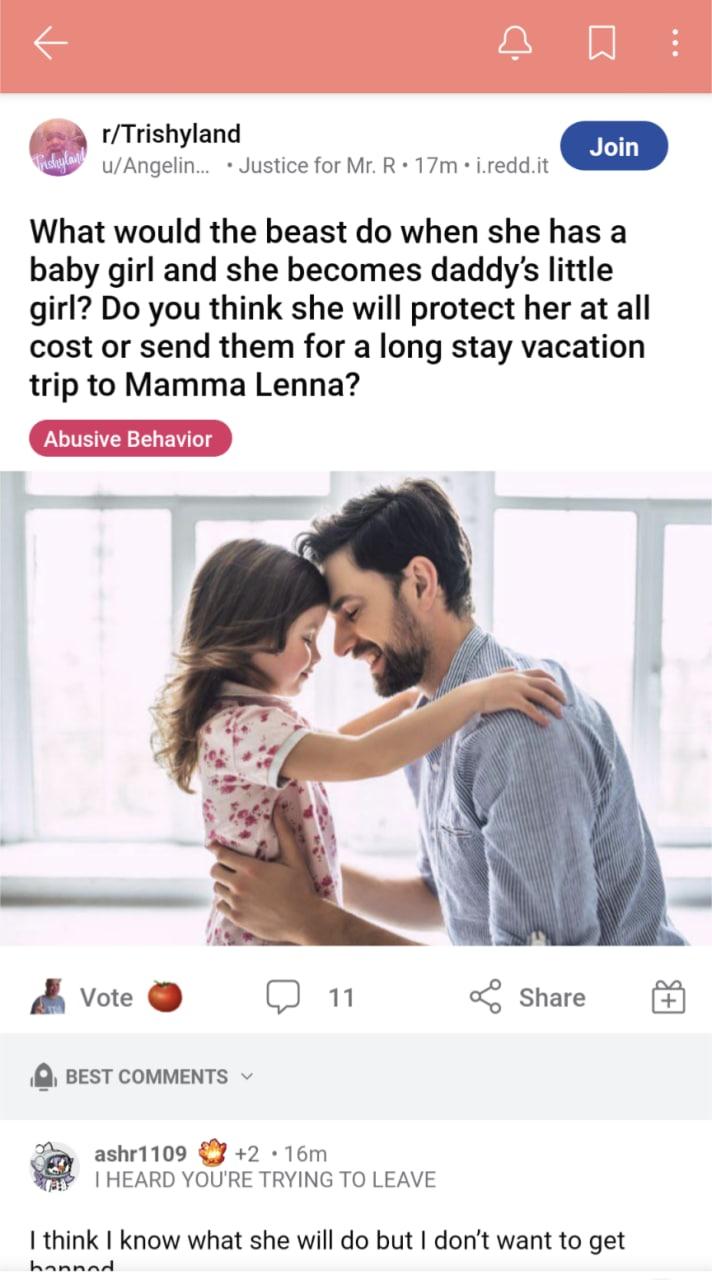
Task: Join the r/Trishyland community
Action: 614,146
